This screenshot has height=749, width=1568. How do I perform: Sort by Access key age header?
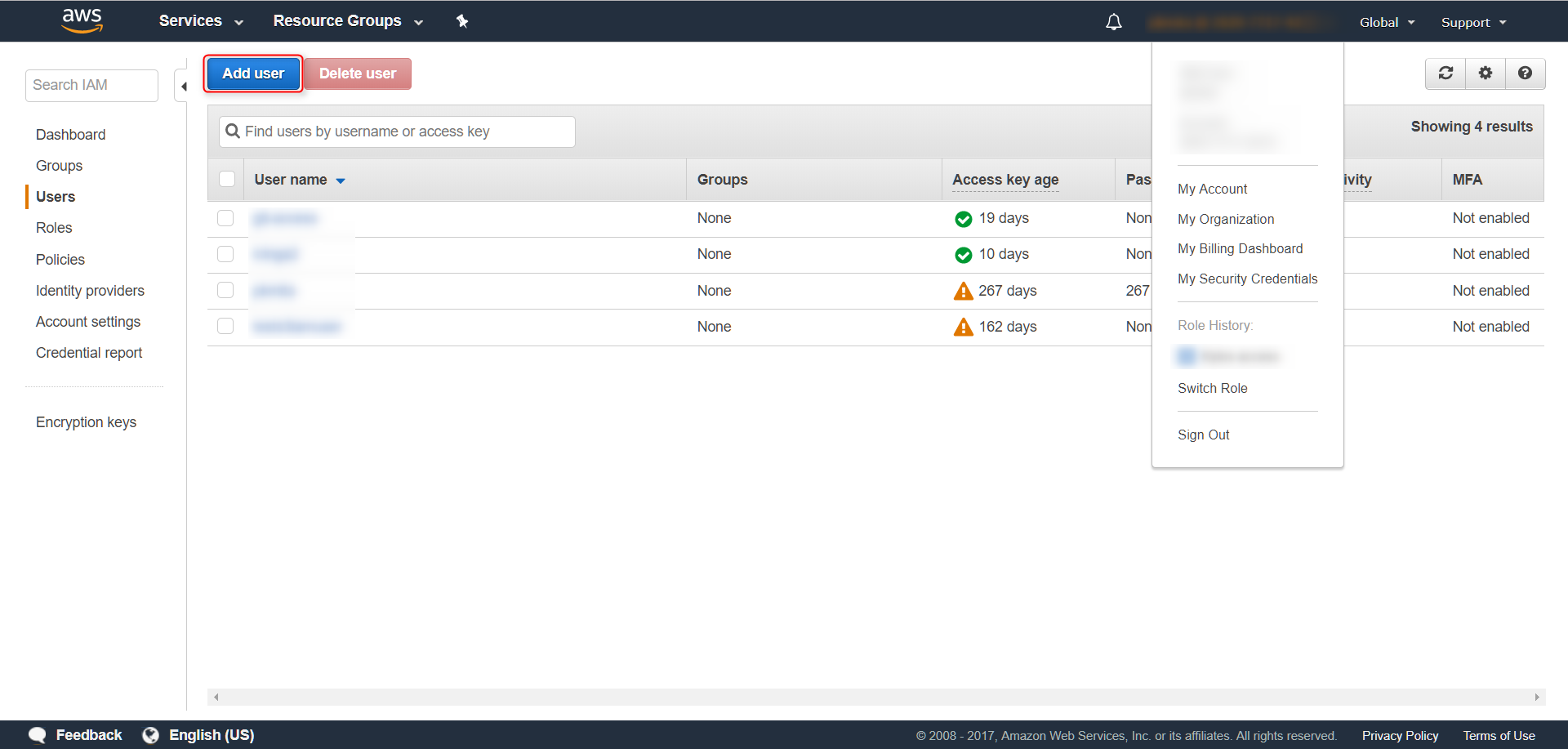point(1005,180)
